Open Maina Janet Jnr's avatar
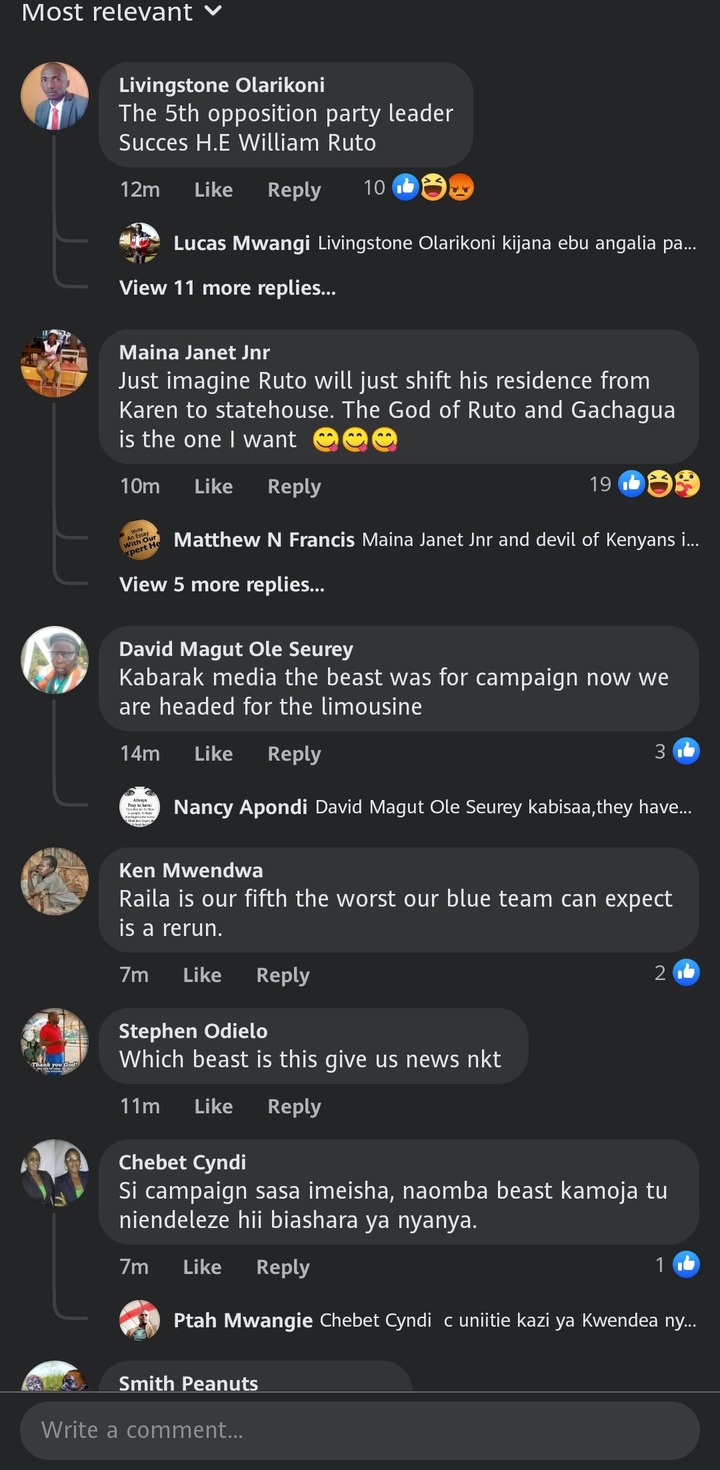 [55, 363]
